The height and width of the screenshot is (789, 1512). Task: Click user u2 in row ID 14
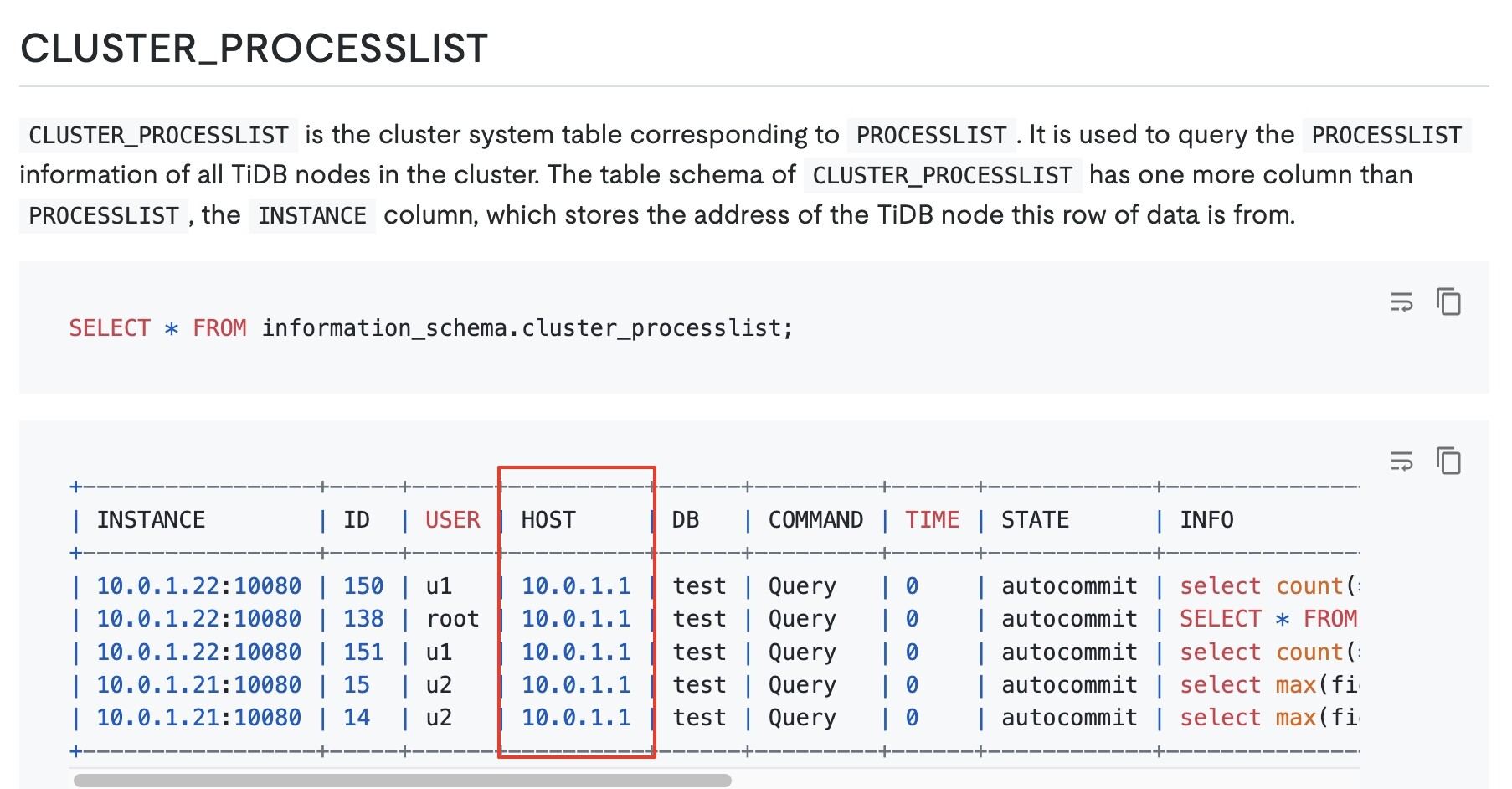click(439, 718)
